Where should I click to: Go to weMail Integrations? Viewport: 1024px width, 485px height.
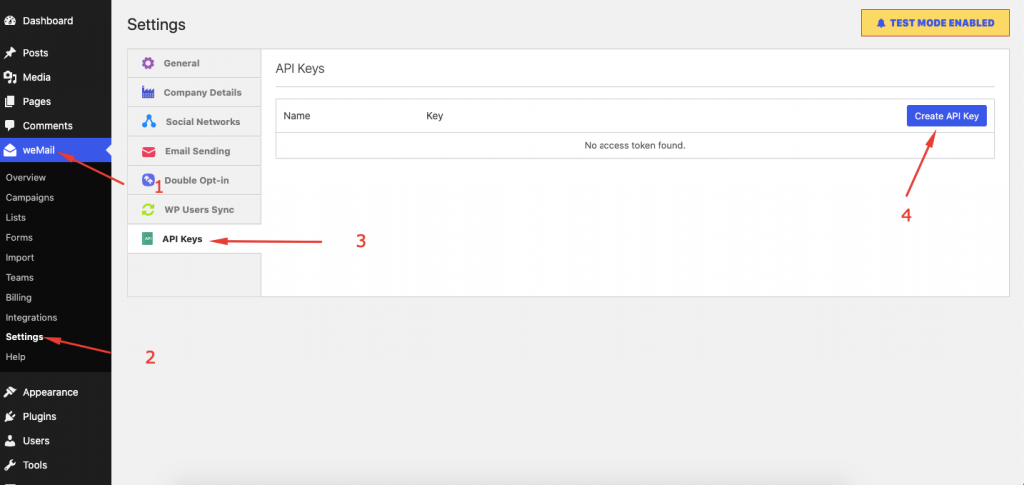[x=31, y=318]
